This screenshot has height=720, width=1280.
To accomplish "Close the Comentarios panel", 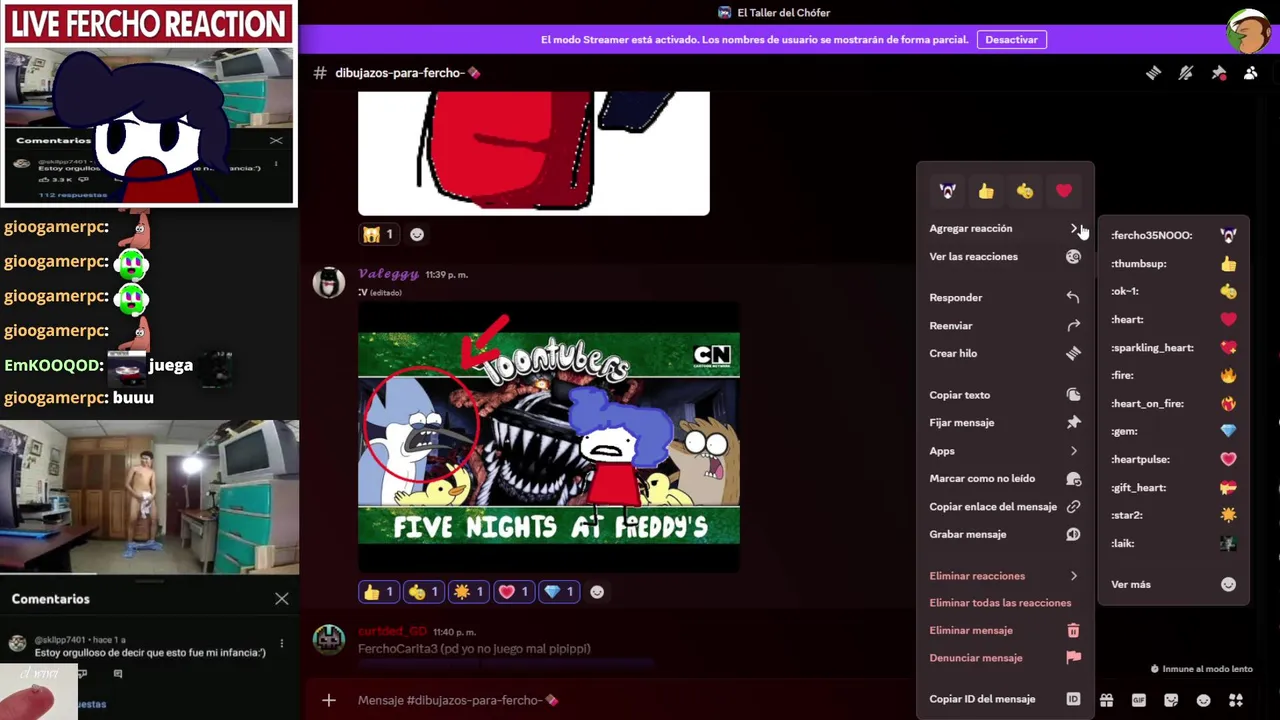I will (282, 599).
